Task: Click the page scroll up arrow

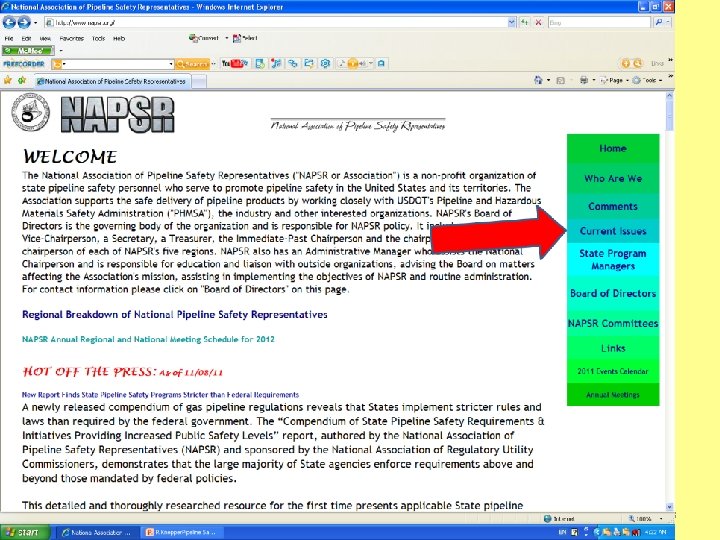Action: [x=669, y=96]
